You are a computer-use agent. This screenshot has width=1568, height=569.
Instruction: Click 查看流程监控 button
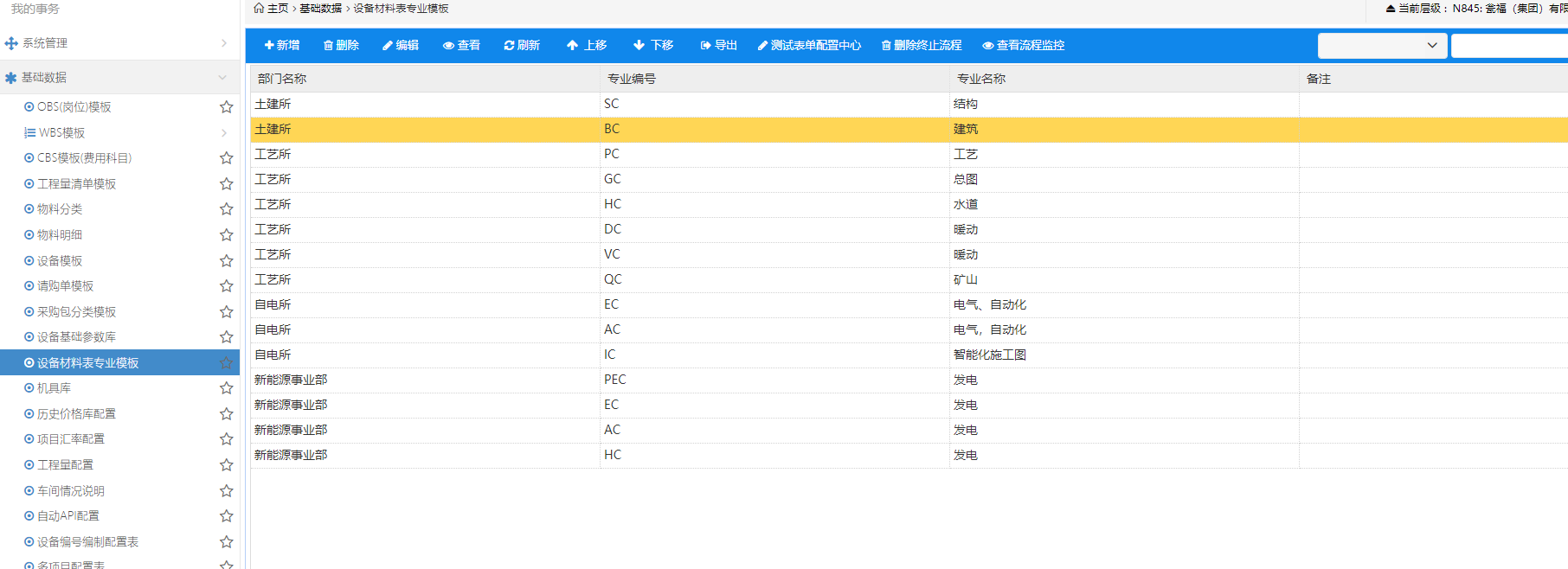click(x=1024, y=46)
